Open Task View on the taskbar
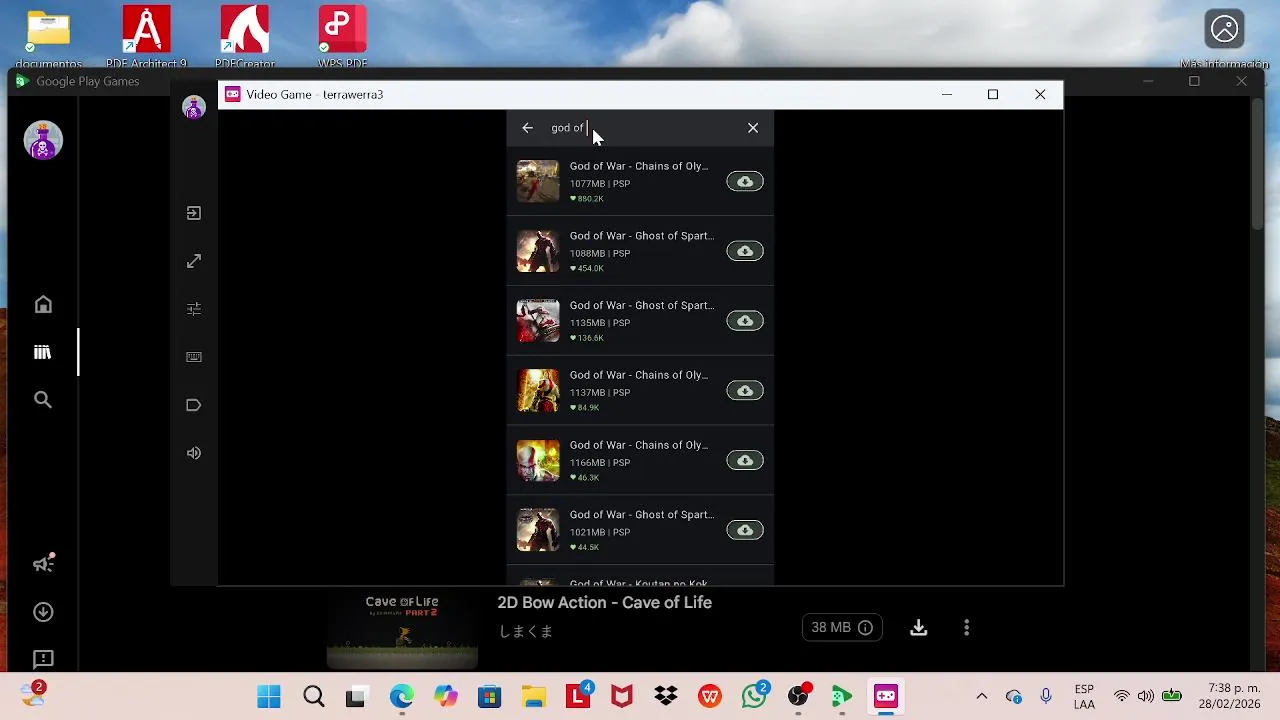This screenshot has width=1280, height=720. click(x=357, y=697)
